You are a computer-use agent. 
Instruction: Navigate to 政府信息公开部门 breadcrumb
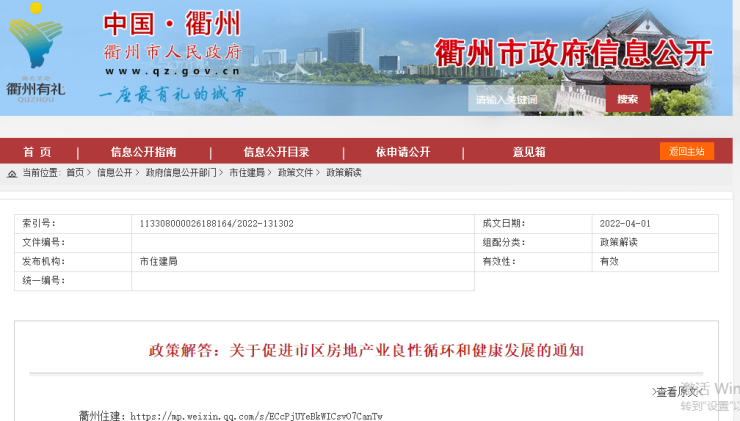pos(180,173)
